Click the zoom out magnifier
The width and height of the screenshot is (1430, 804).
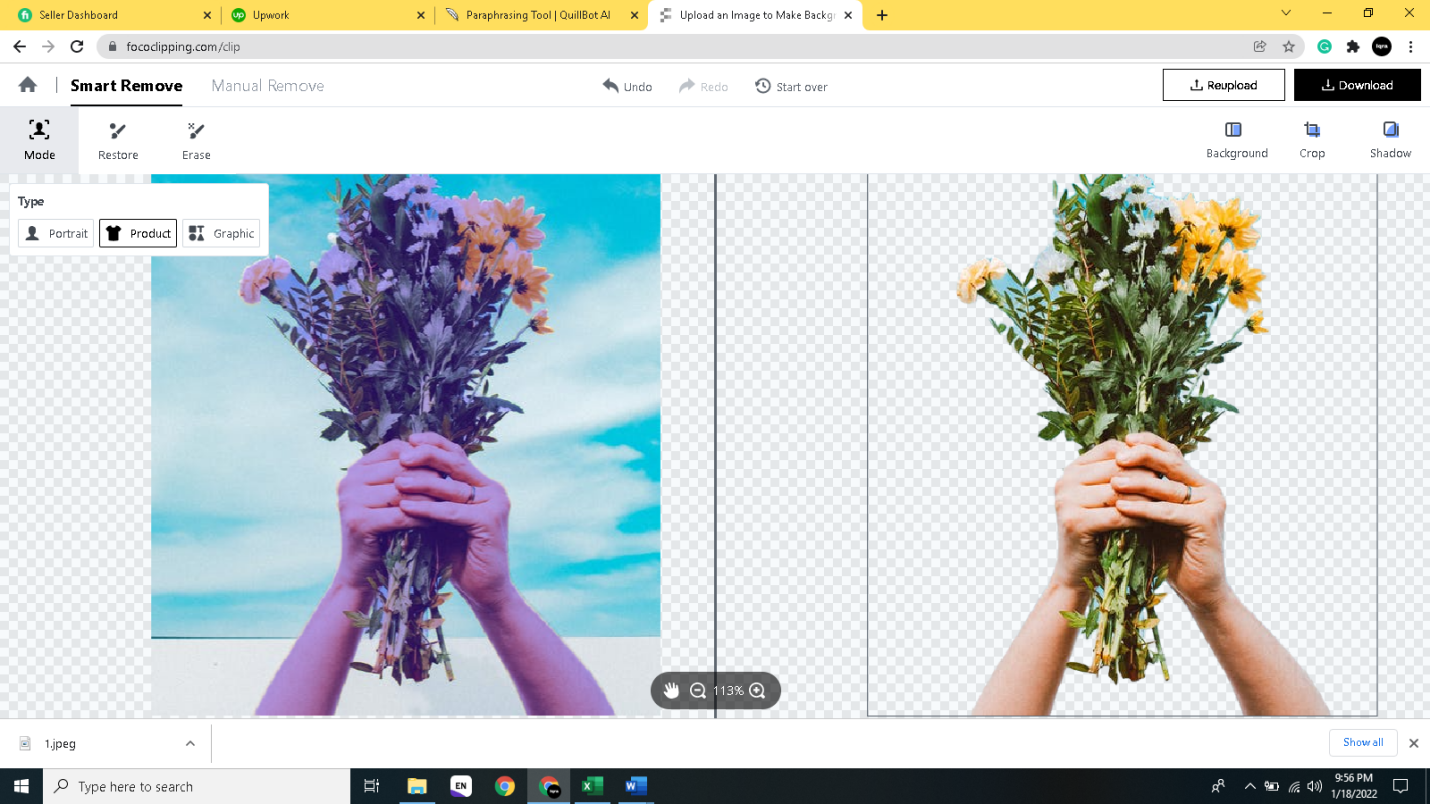(x=698, y=691)
